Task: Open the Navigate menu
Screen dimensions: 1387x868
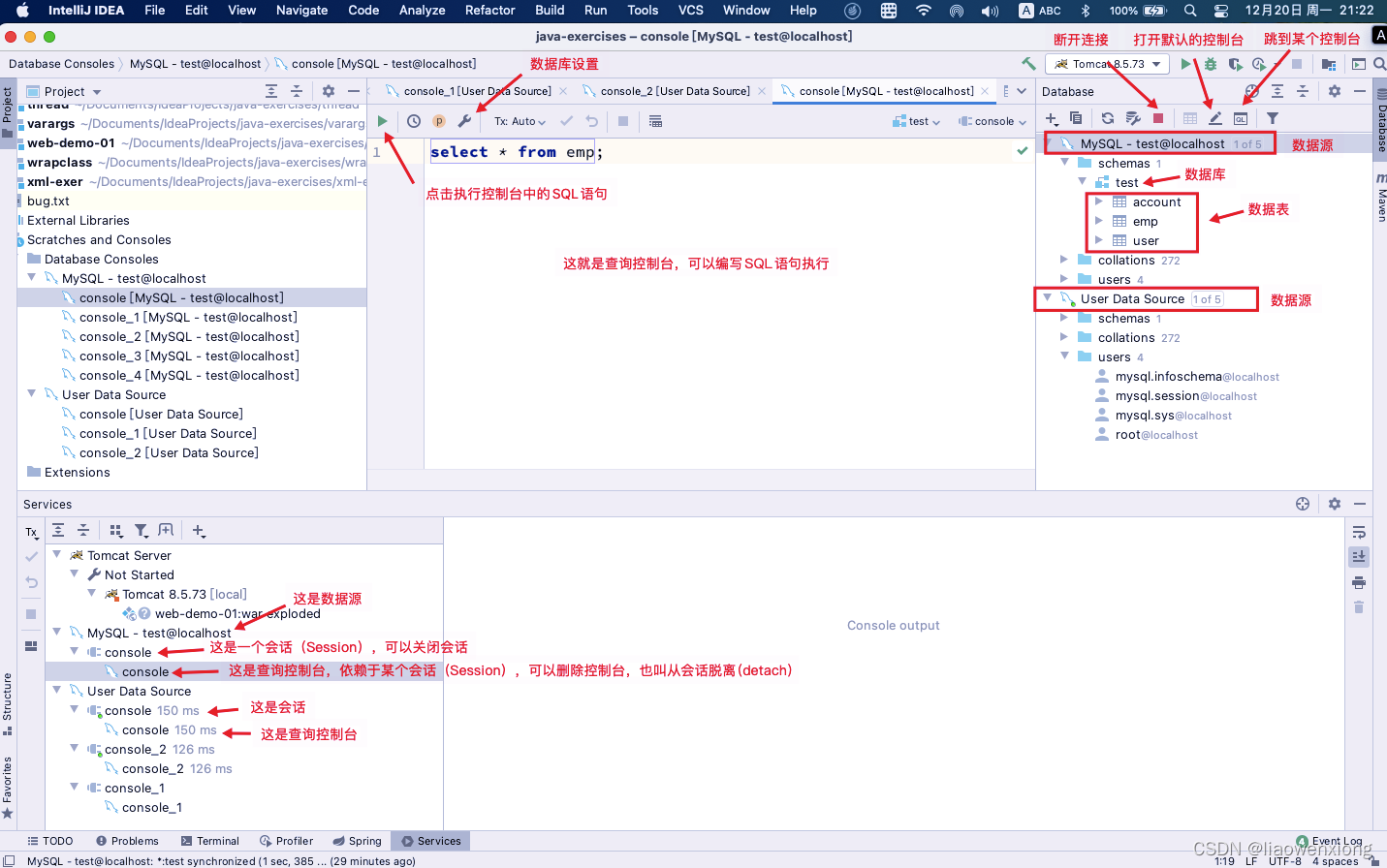Action: 301,10
